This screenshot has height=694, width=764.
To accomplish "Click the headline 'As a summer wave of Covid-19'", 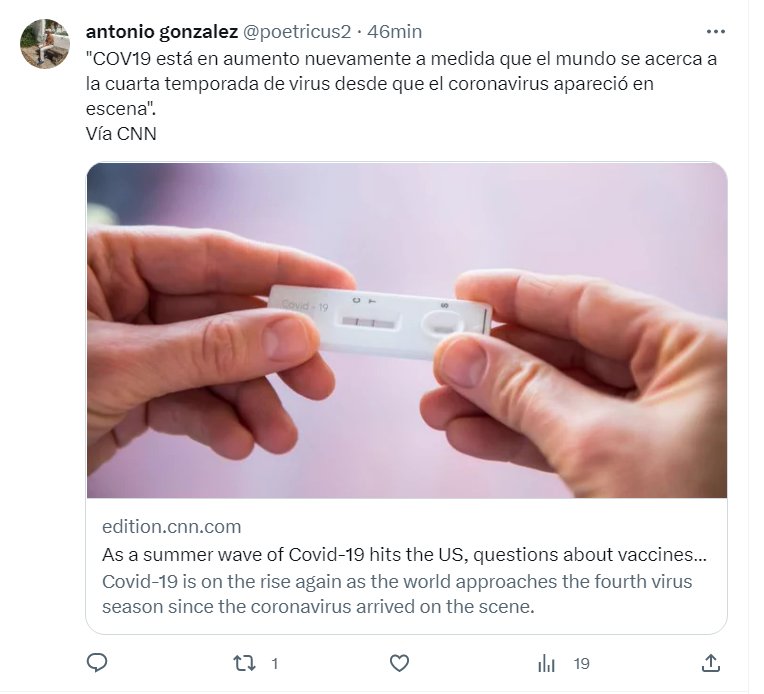I will coord(404,555).
